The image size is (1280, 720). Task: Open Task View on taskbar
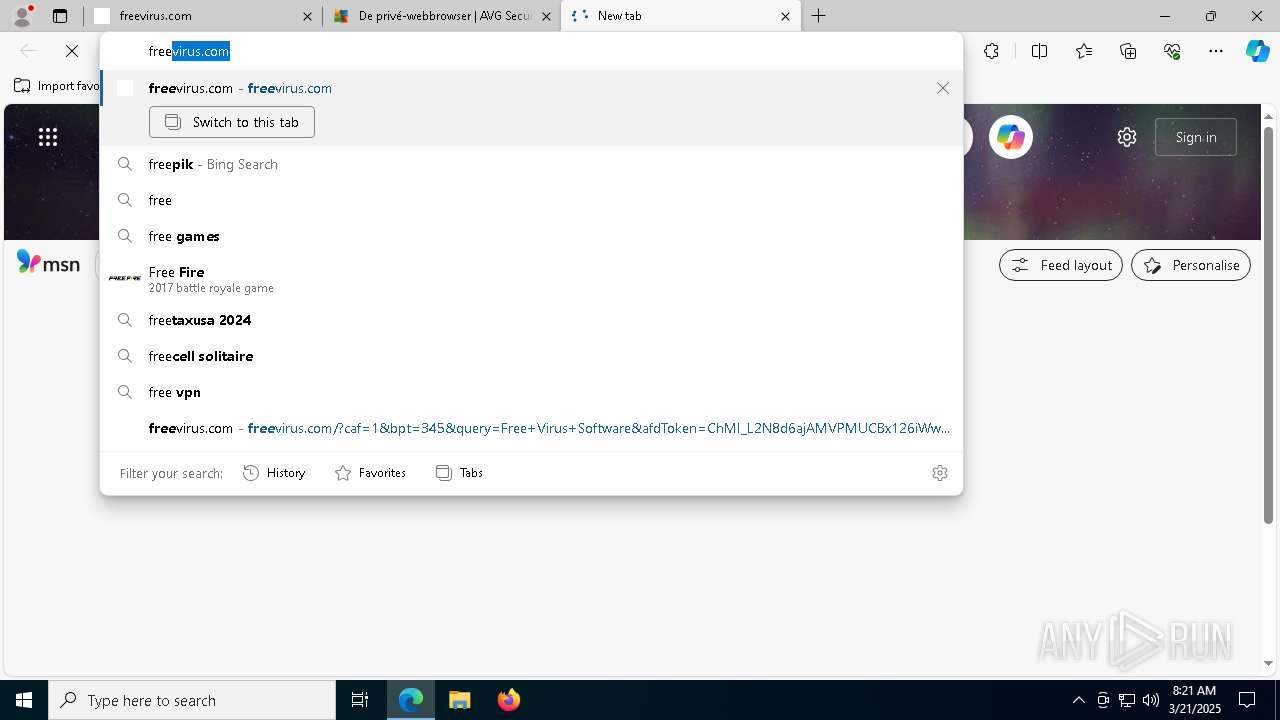pyautogui.click(x=360, y=700)
